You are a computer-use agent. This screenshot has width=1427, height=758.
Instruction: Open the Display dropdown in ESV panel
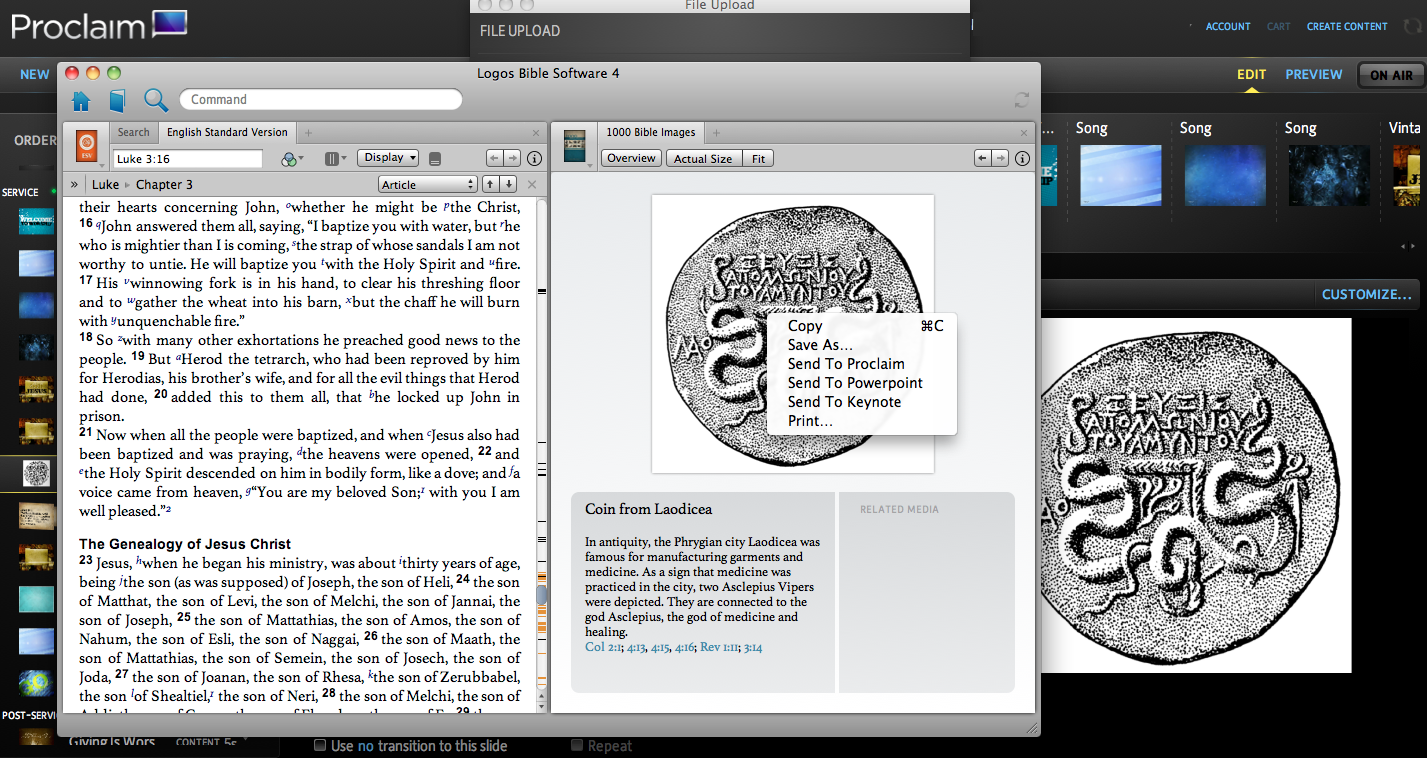[x=388, y=158]
